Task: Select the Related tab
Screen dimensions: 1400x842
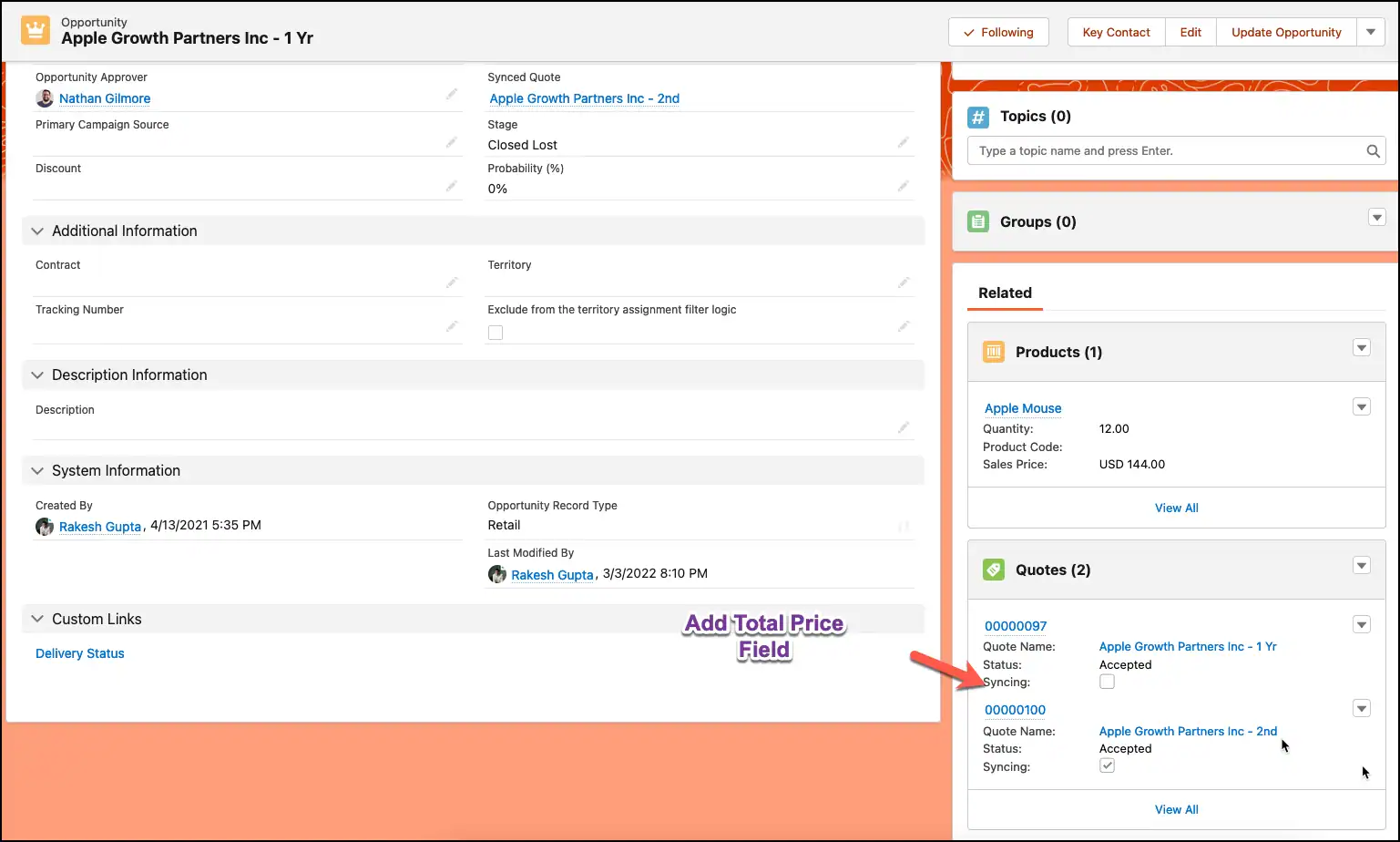Action: click(x=1005, y=293)
